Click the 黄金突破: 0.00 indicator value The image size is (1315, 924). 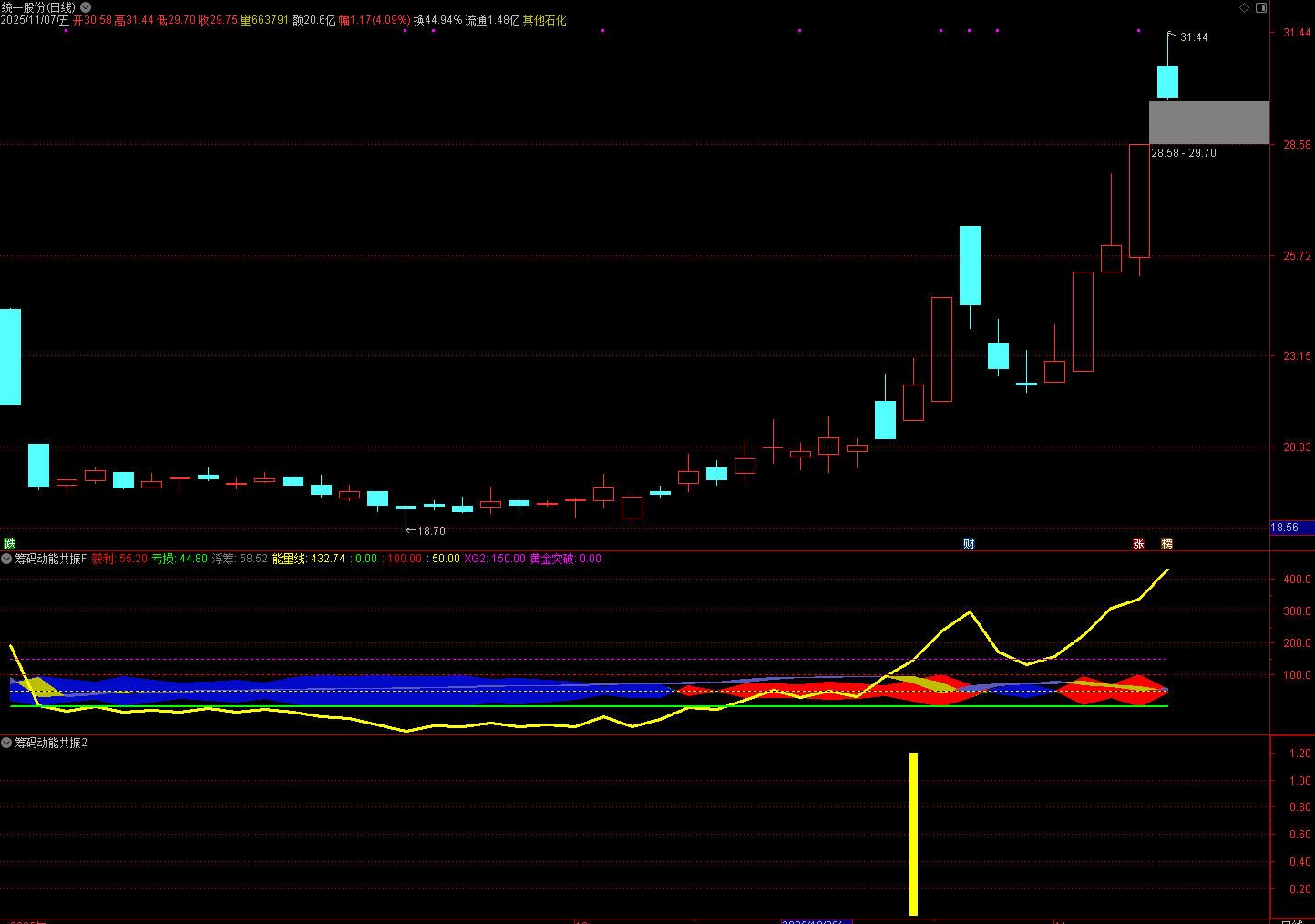tap(565, 559)
